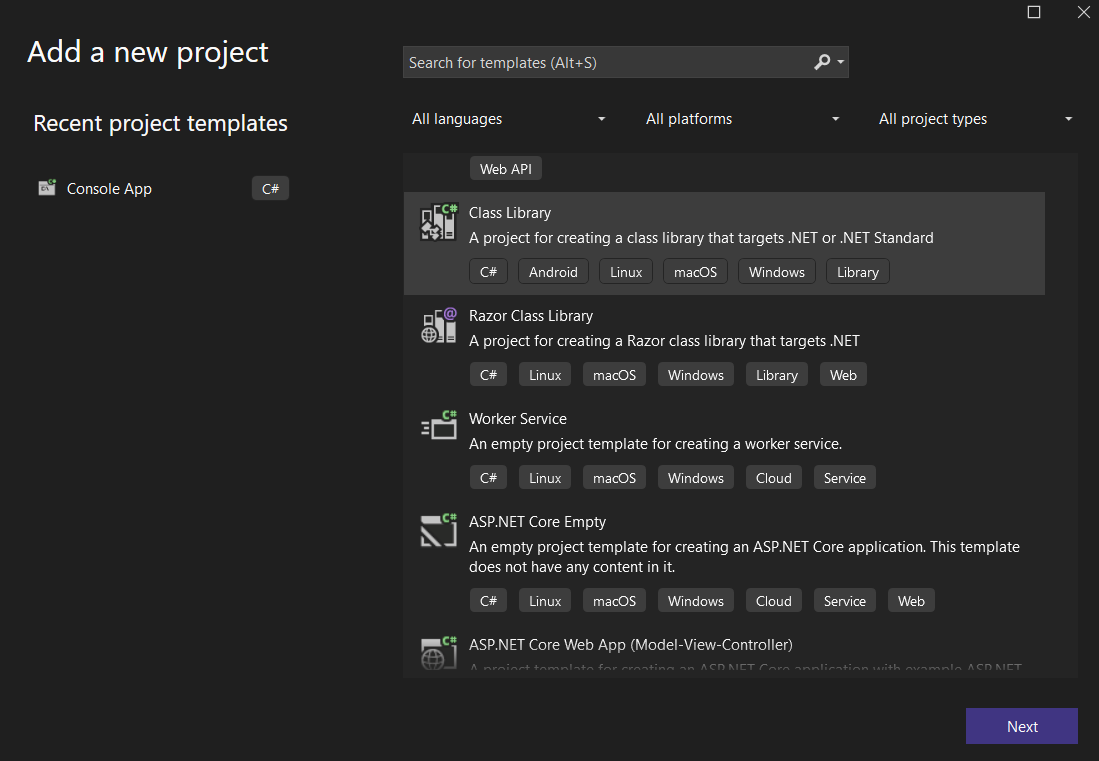Select the Class Library template title
1099x761 pixels.
pyautogui.click(x=510, y=213)
